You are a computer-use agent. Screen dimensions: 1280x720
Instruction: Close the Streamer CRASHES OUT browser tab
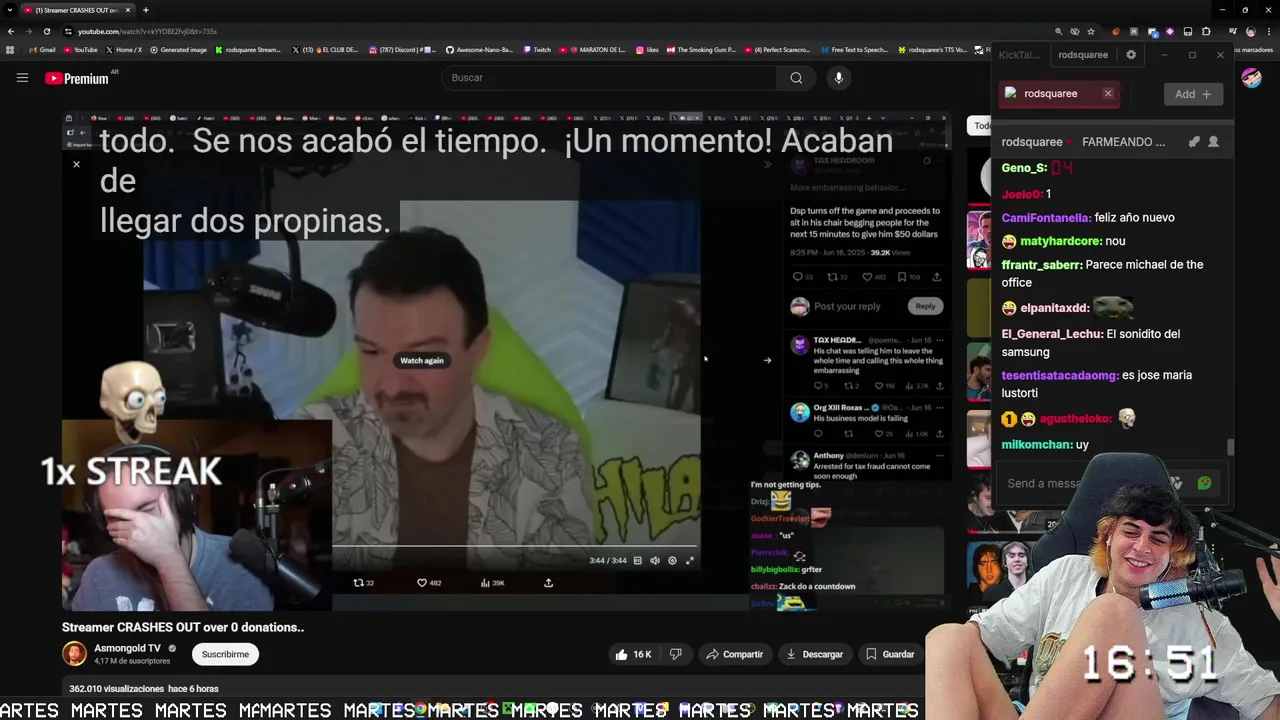coord(127,10)
